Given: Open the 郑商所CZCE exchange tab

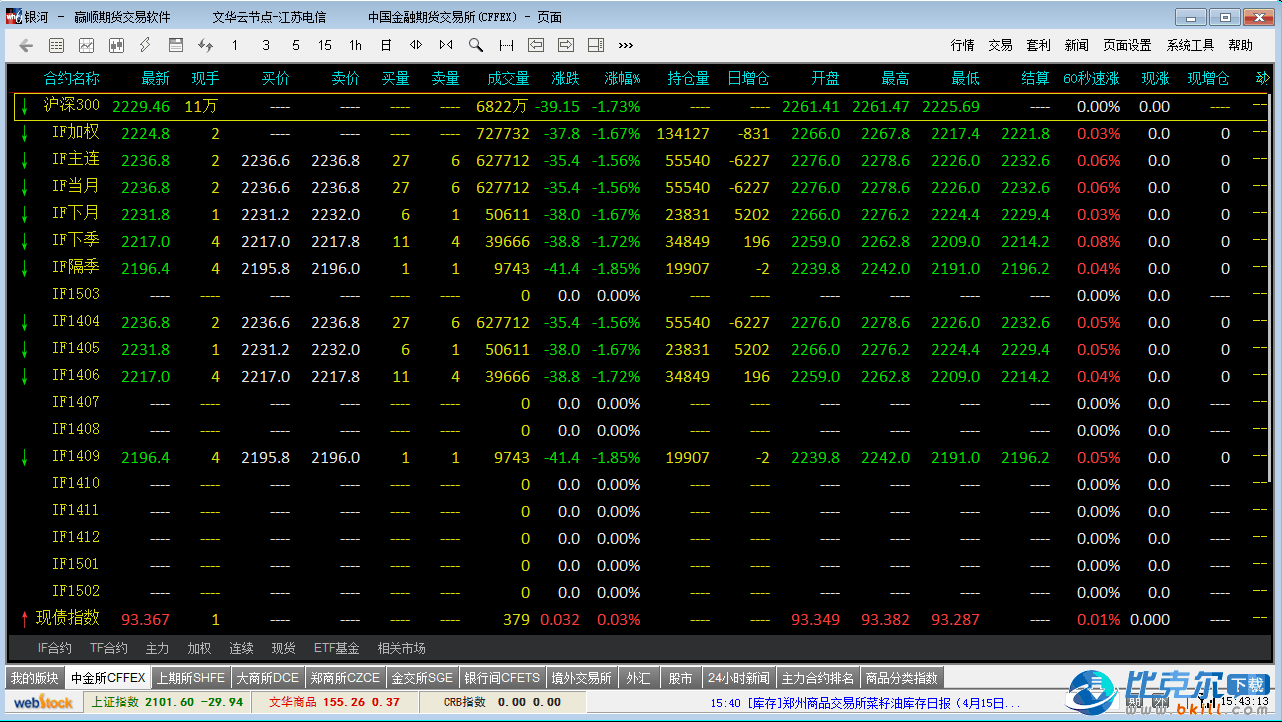Looking at the screenshot, I should point(345,678).
